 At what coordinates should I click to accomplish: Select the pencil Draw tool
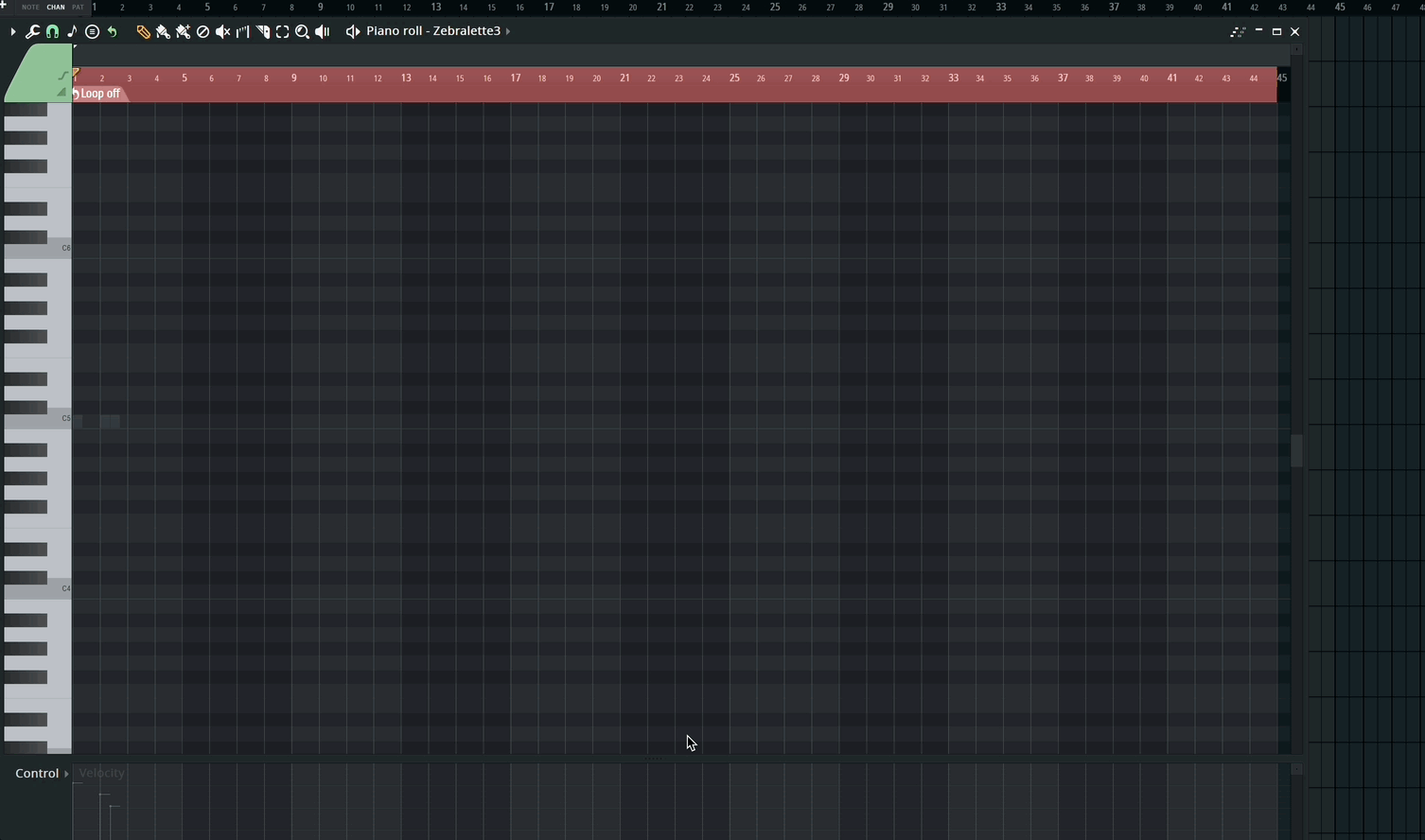143,32
